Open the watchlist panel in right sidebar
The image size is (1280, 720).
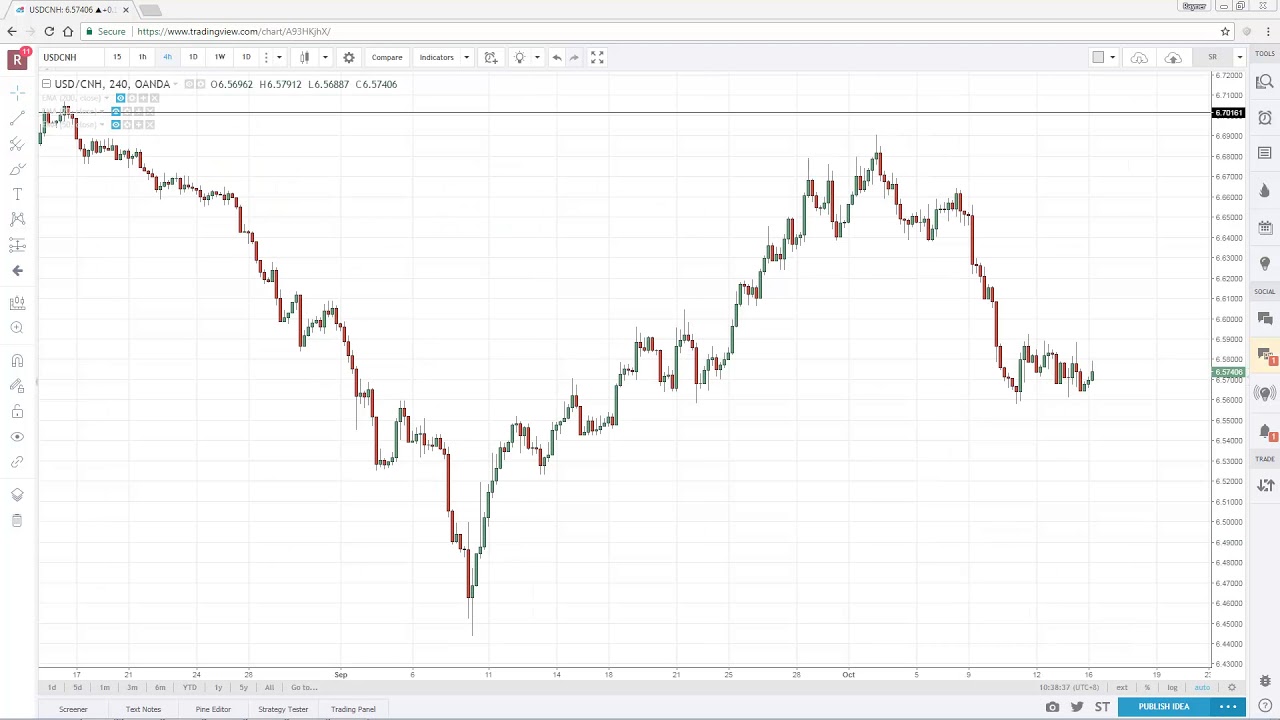[1265, 82]
